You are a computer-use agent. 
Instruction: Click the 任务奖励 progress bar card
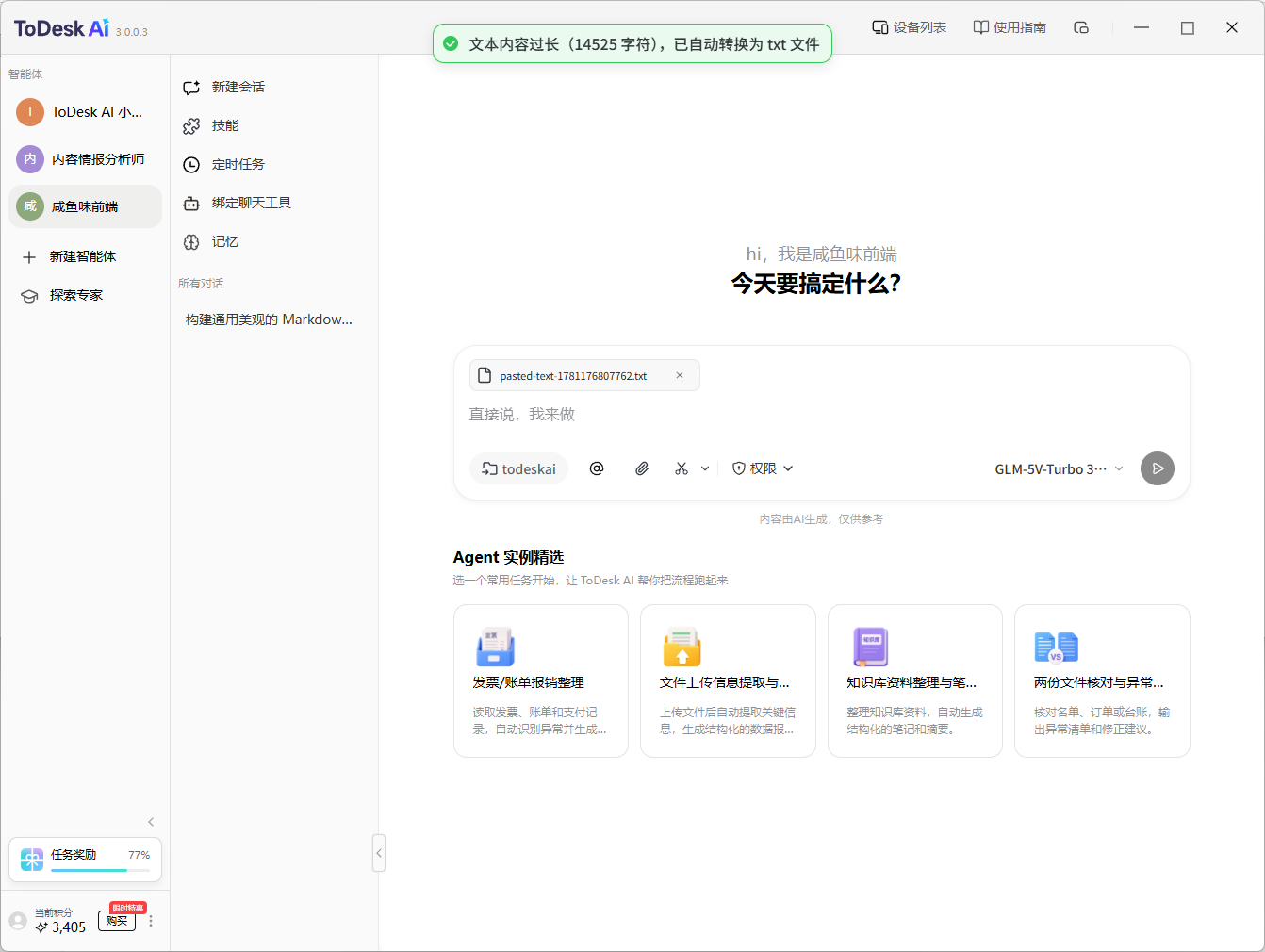85,860
